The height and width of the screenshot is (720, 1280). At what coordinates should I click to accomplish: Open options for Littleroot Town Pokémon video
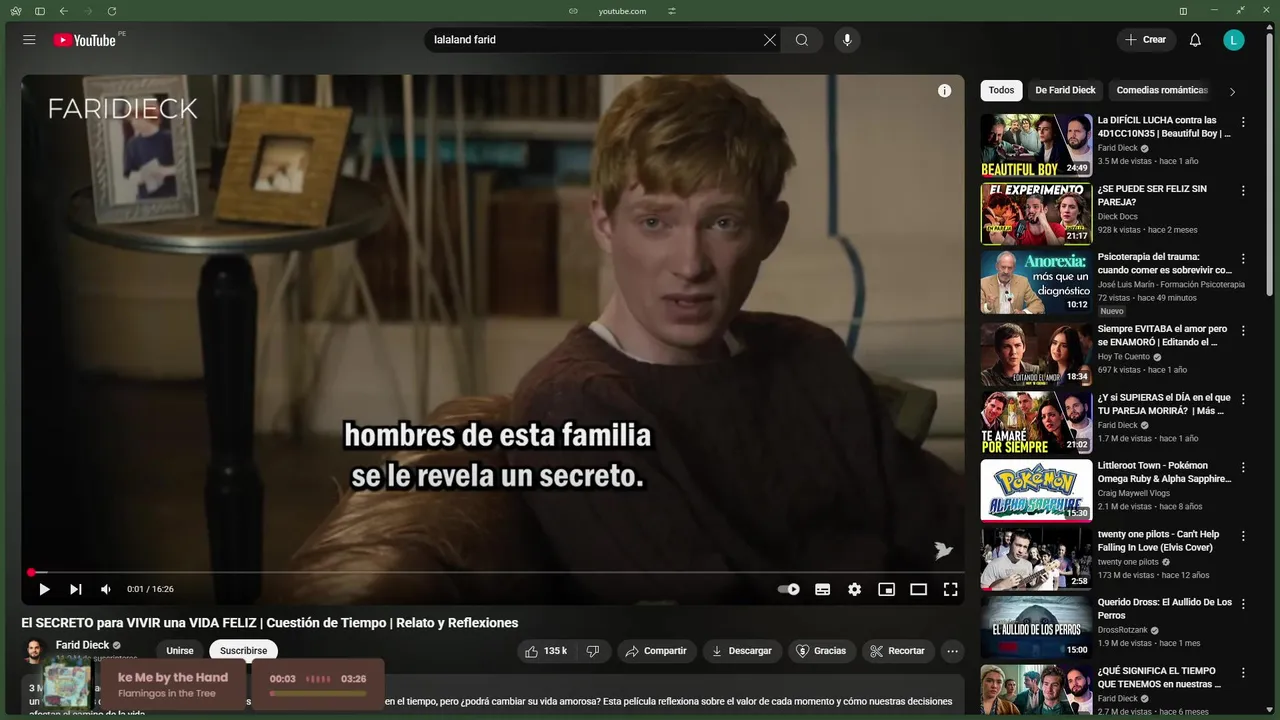point(1243,467)
